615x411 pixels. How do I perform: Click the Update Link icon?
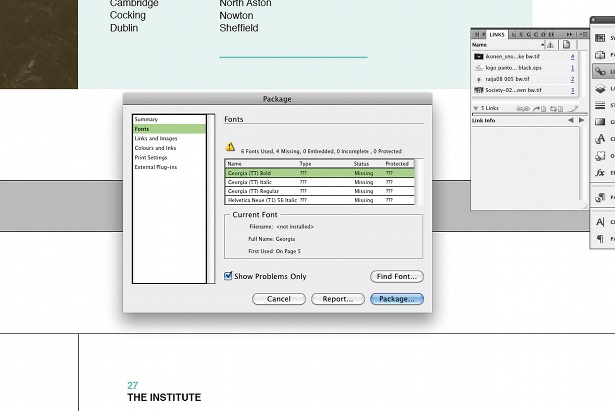pos(557,109)
